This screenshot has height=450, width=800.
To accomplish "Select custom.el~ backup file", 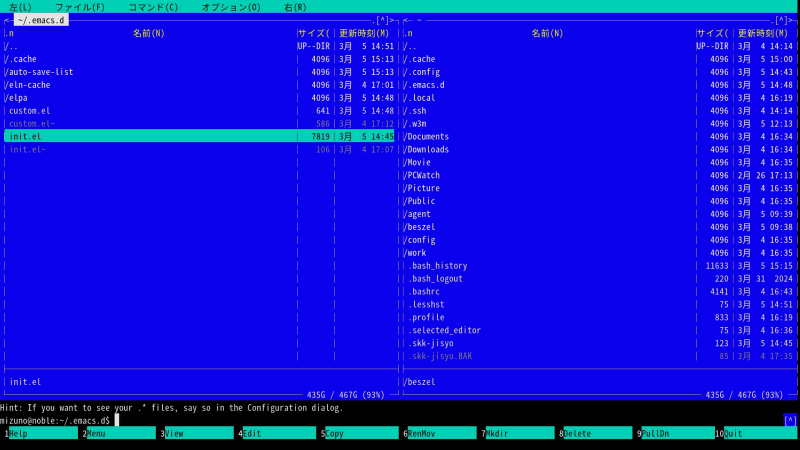I will pos(199,124).
